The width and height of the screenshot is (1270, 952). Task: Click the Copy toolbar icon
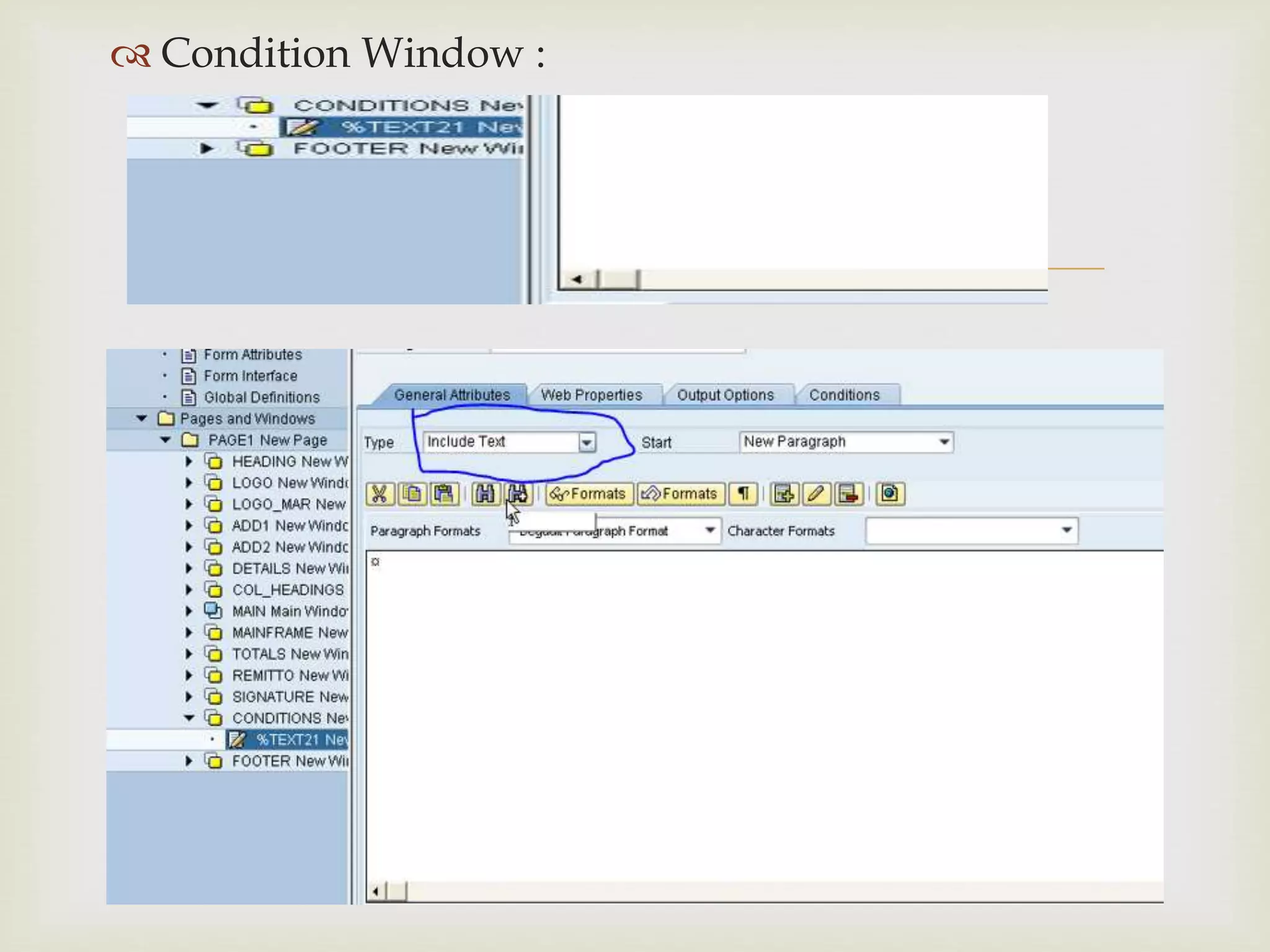point(412,494)
